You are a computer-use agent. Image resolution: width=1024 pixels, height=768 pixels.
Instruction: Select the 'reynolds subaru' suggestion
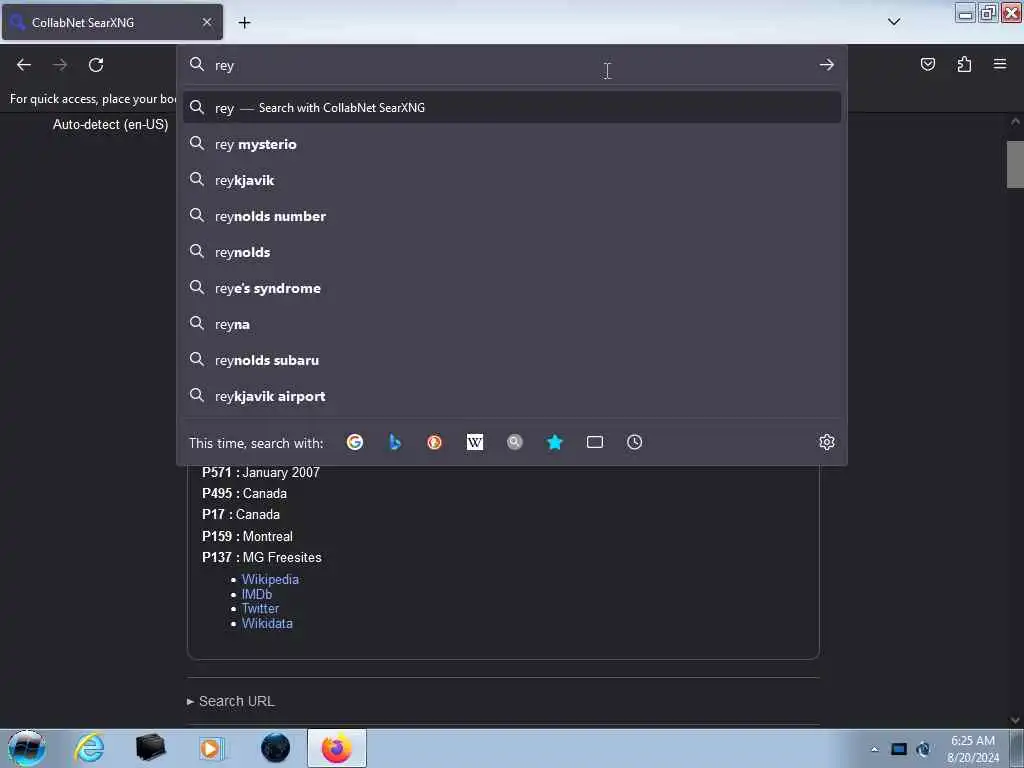[x=512, y=360]
